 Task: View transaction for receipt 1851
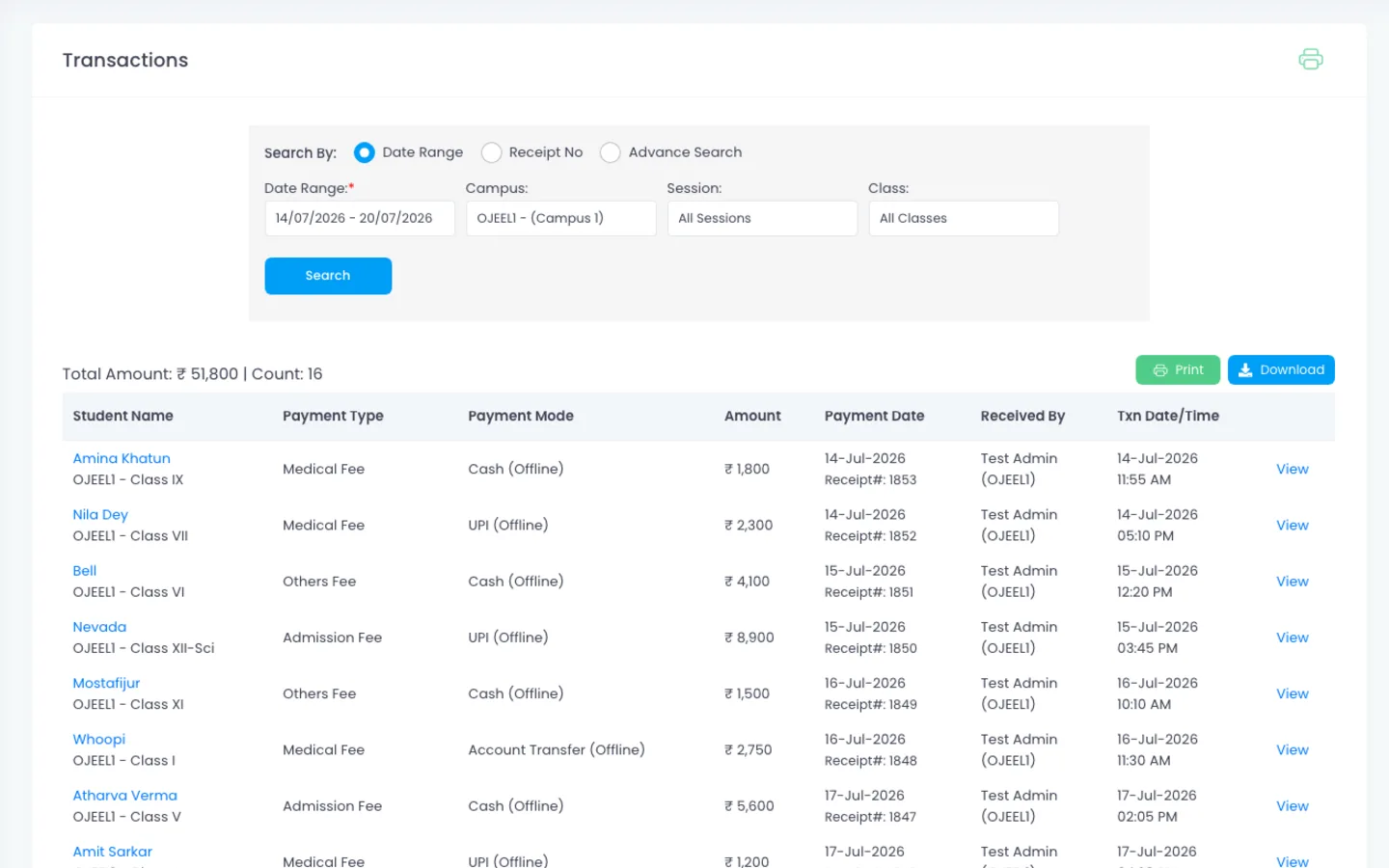pyautogui.click(x=1293, y=582)
